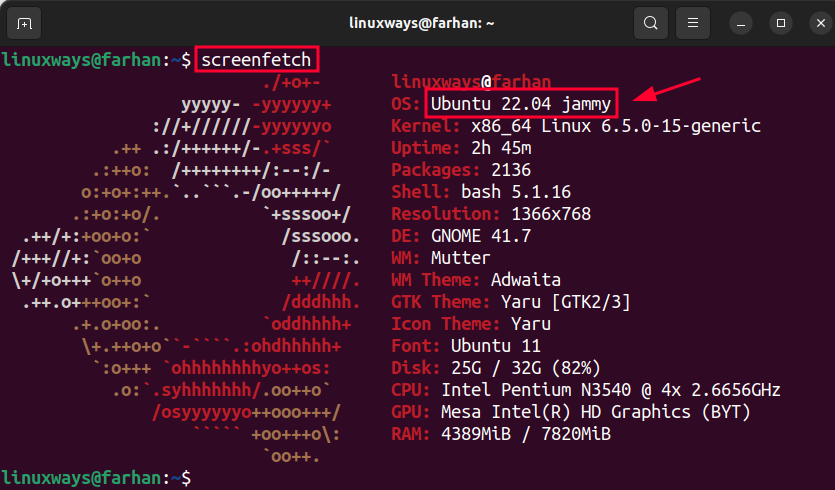Click the DE value GNOME 41.7

tap(481, 235)
